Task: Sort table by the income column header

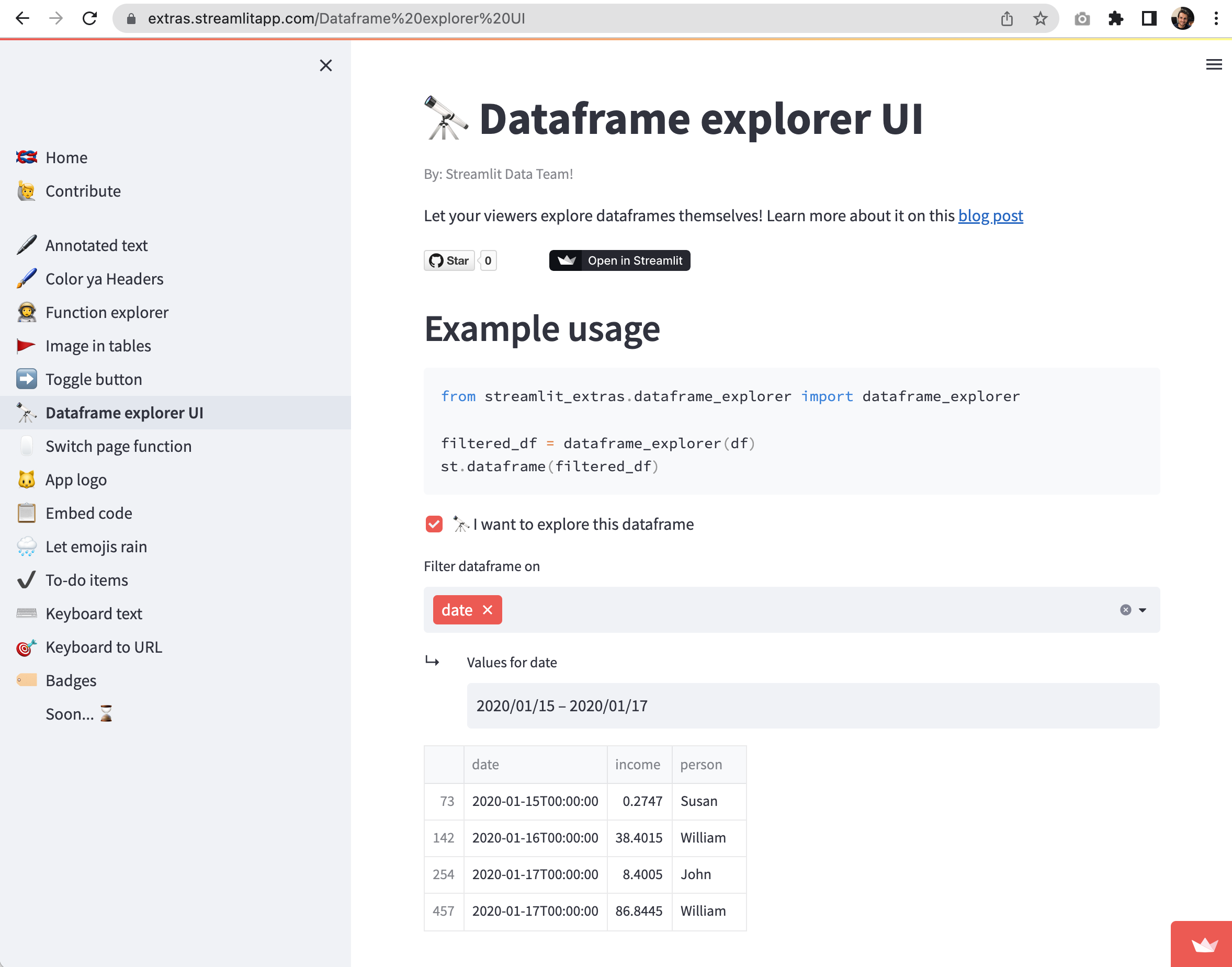Action: pyautogui.click(x=638, y=764)
